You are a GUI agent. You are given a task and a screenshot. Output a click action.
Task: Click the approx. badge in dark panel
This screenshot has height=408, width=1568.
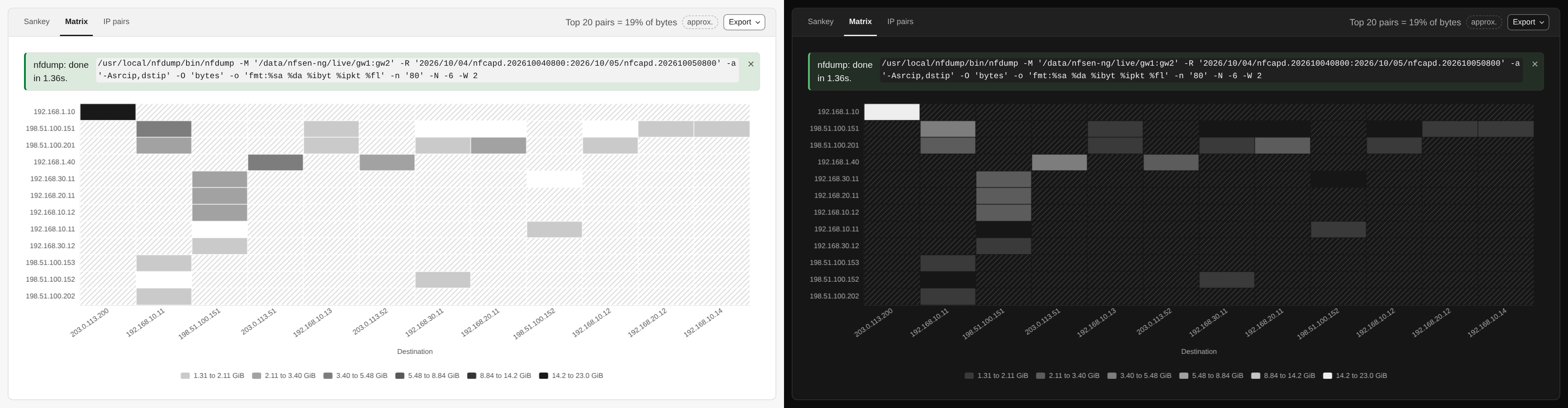[x=1484, y=22]
